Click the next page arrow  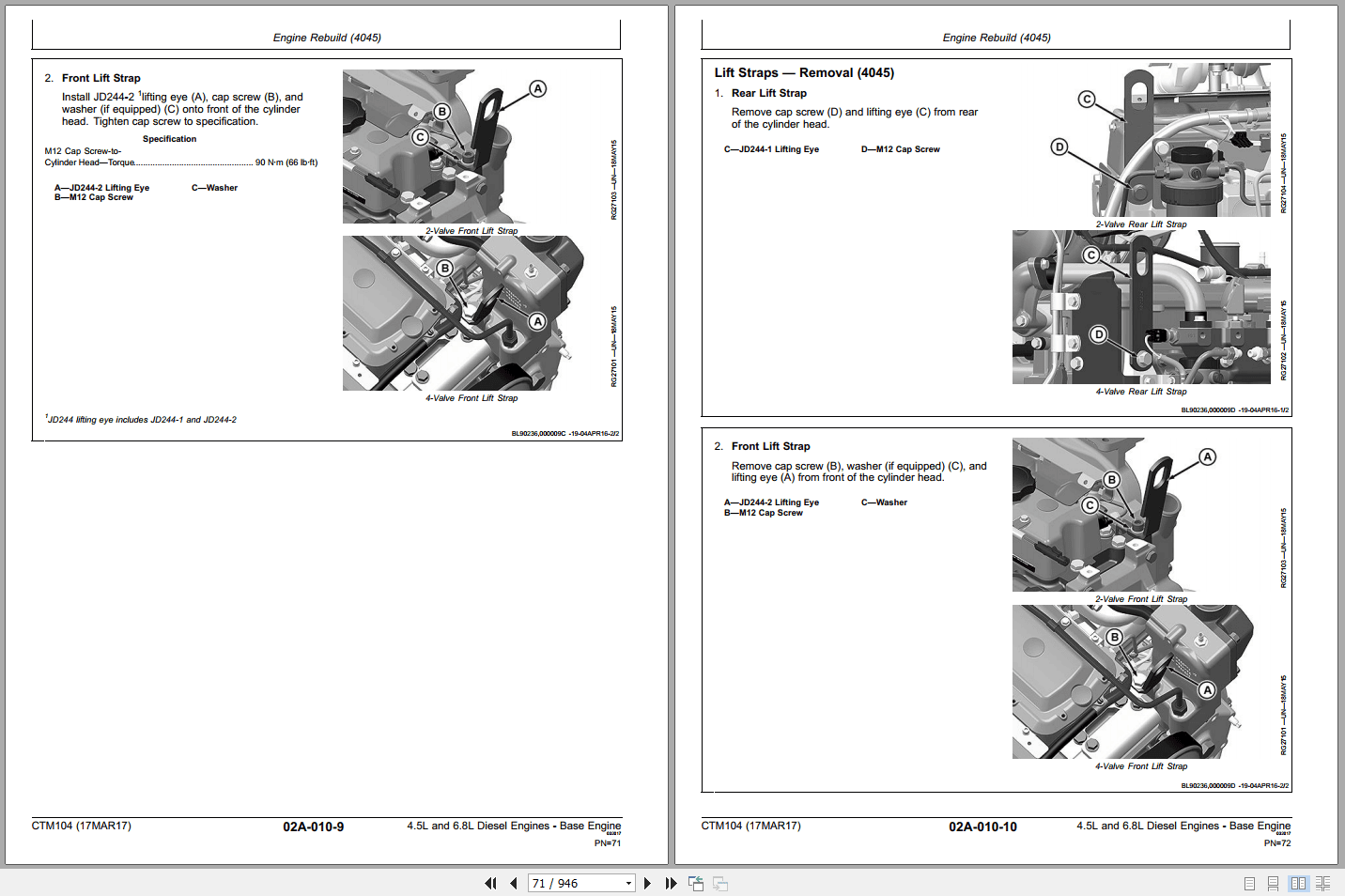pos(647,883)
